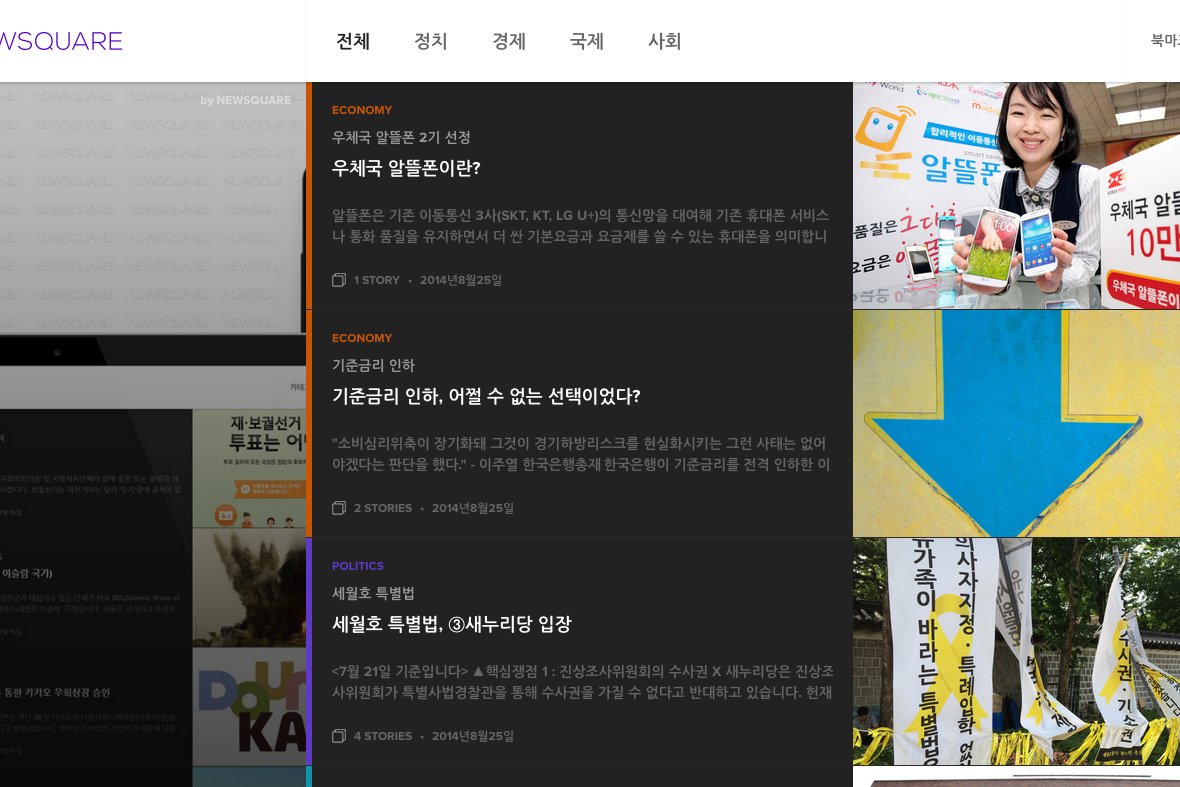Open article 우체국 알뜰폰이란?
This screenshot has height=787, width=1180.
[406, 168]
